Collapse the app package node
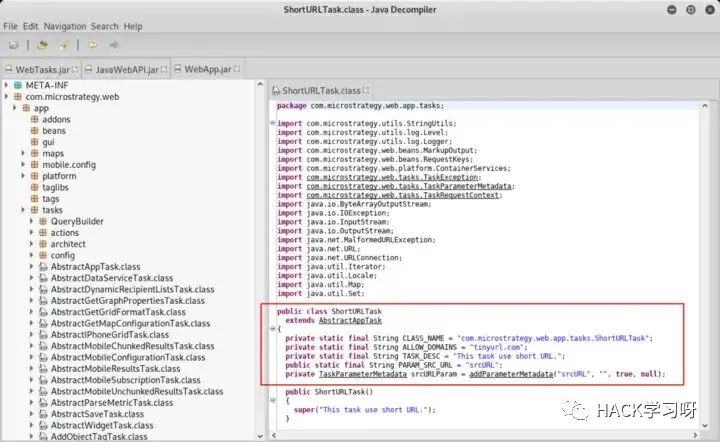Image resolution: width=720 pixels, height=442 pixels. pyautogui.click(x=15, y=108)
